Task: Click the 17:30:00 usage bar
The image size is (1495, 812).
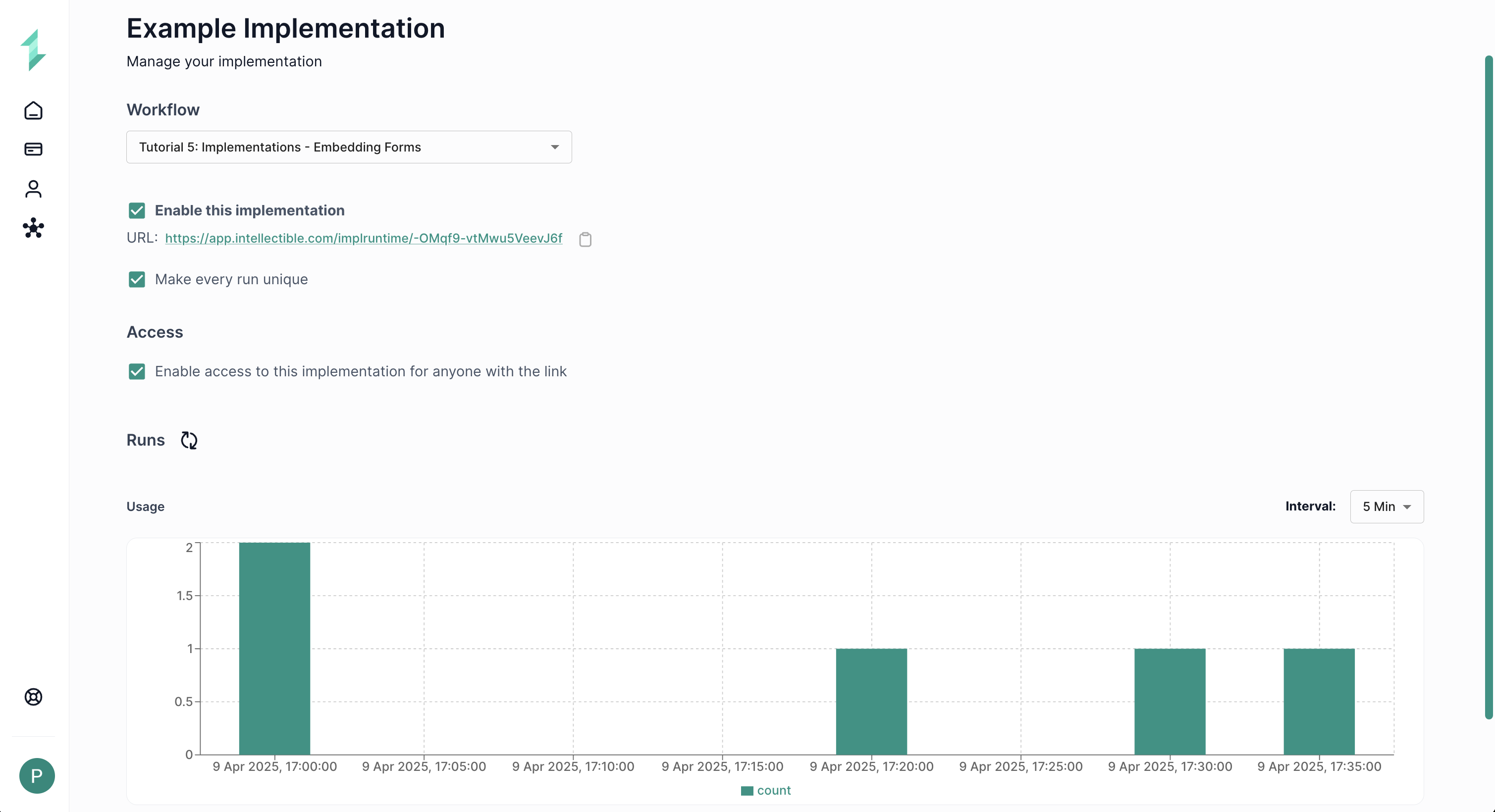Action: (1170, 701)
